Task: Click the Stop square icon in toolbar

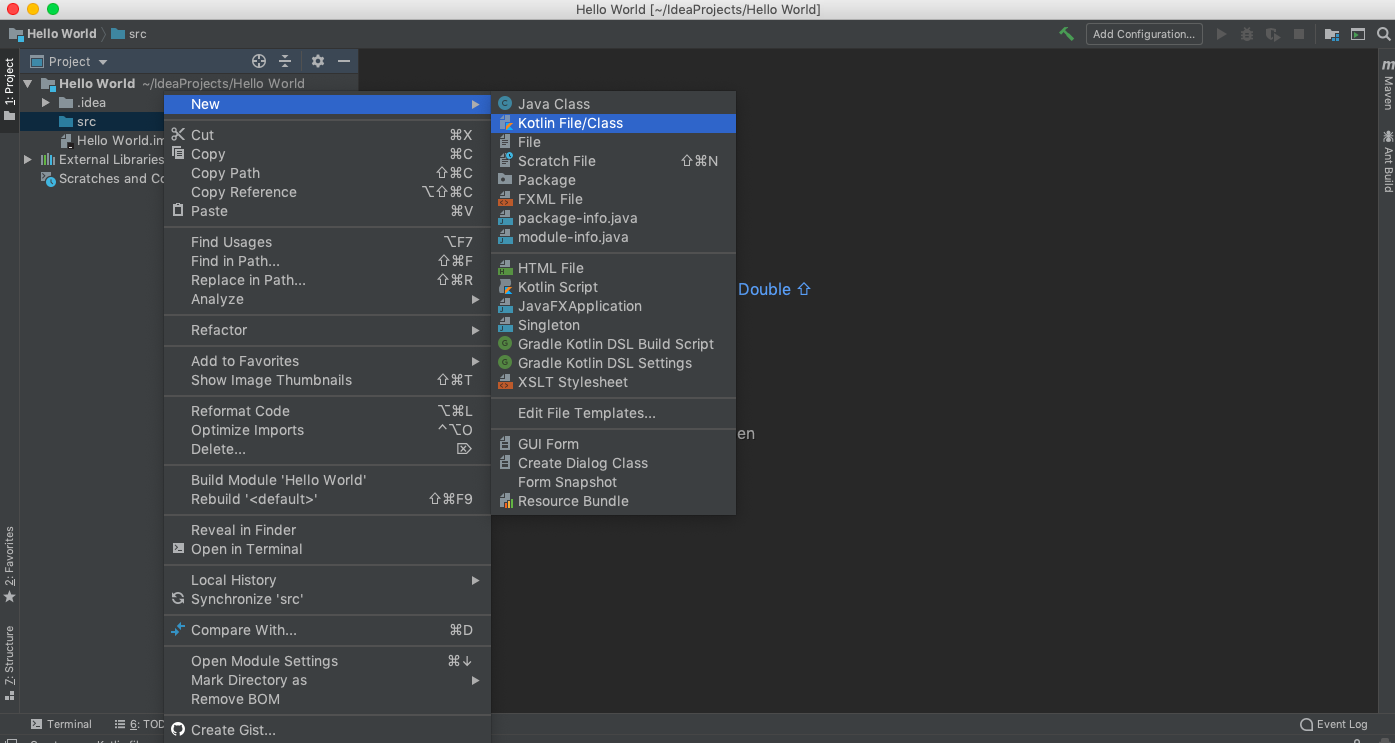Action: 1299,34
